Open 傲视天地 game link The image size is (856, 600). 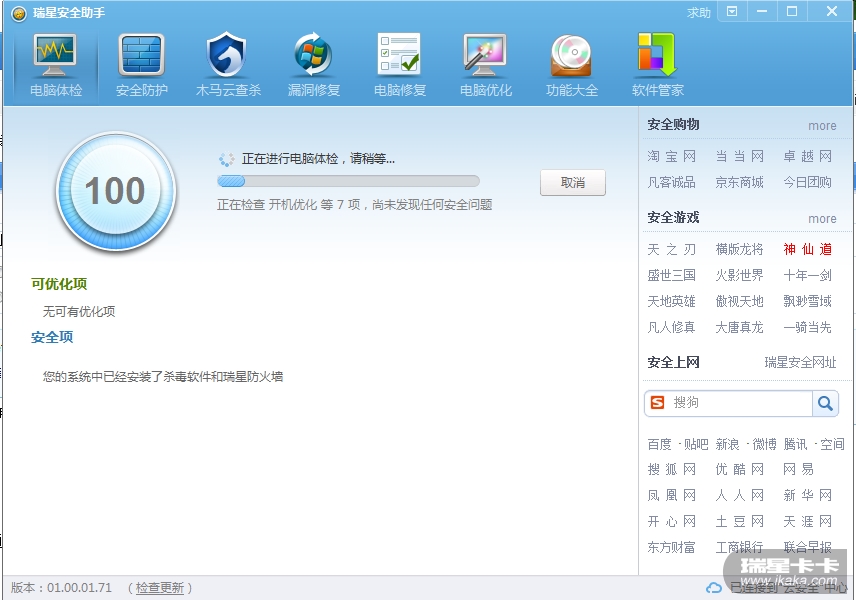739,301
